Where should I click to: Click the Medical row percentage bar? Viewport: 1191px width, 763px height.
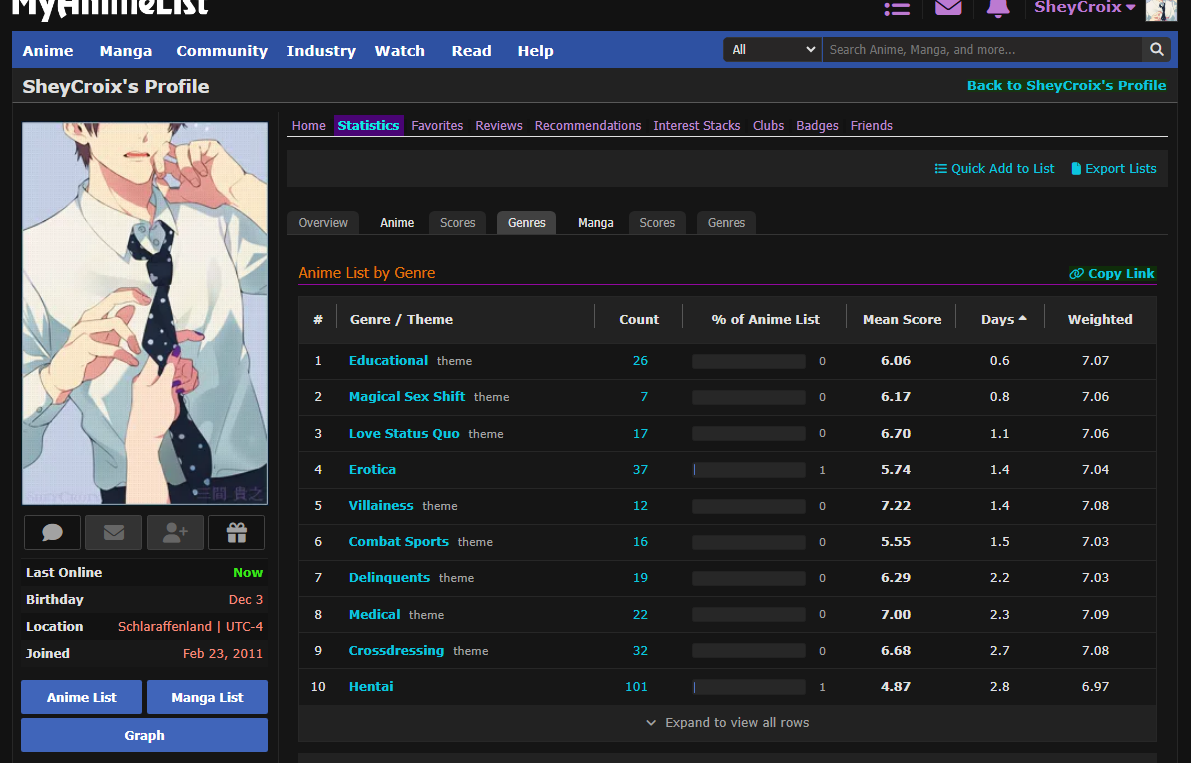click(749, 614)
